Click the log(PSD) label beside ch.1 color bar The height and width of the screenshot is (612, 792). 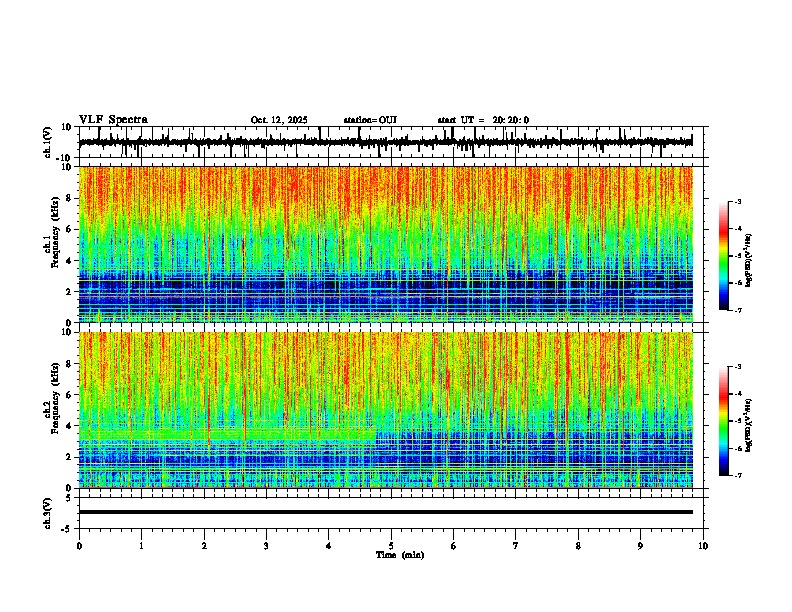pyautogui.click(x=749, y=261)
